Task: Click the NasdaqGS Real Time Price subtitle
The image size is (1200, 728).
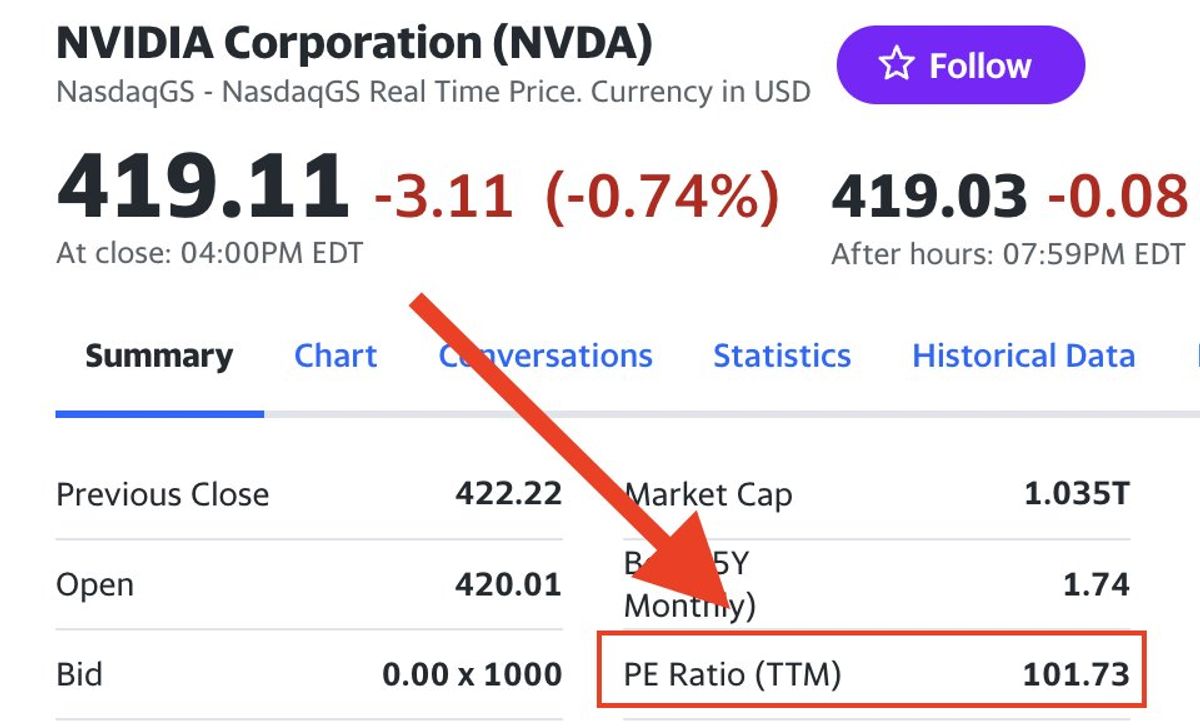Action: pyautogui.click(x=433, y=92)
